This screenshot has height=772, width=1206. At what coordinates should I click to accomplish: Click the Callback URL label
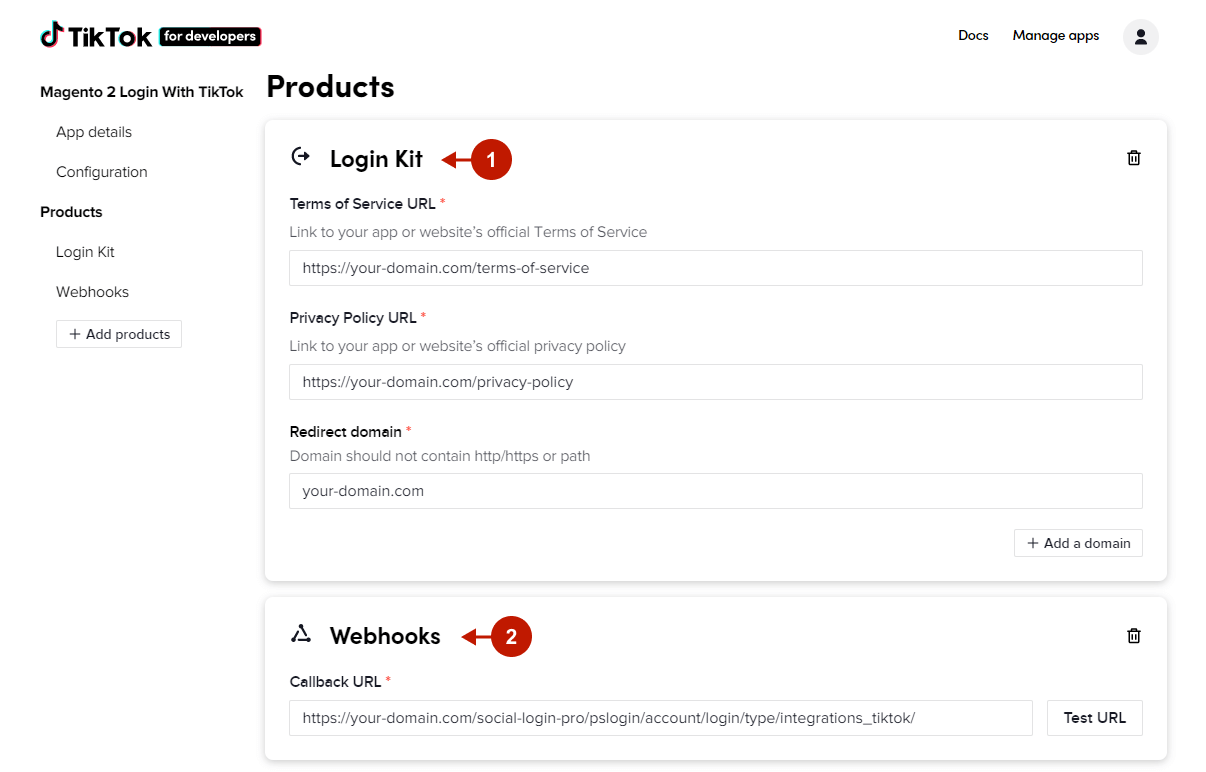click(x=336, y=682)
